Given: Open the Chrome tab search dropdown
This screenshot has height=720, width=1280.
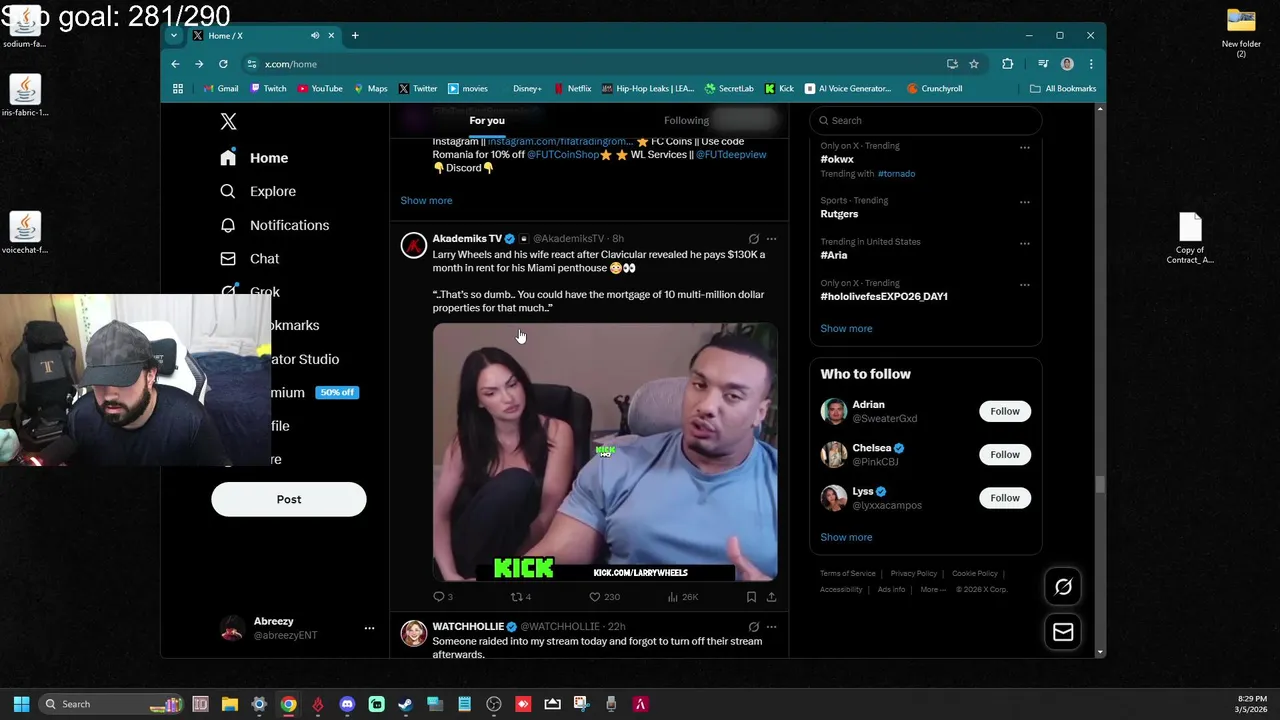Looking at the screenshot, I should (174, 35).
